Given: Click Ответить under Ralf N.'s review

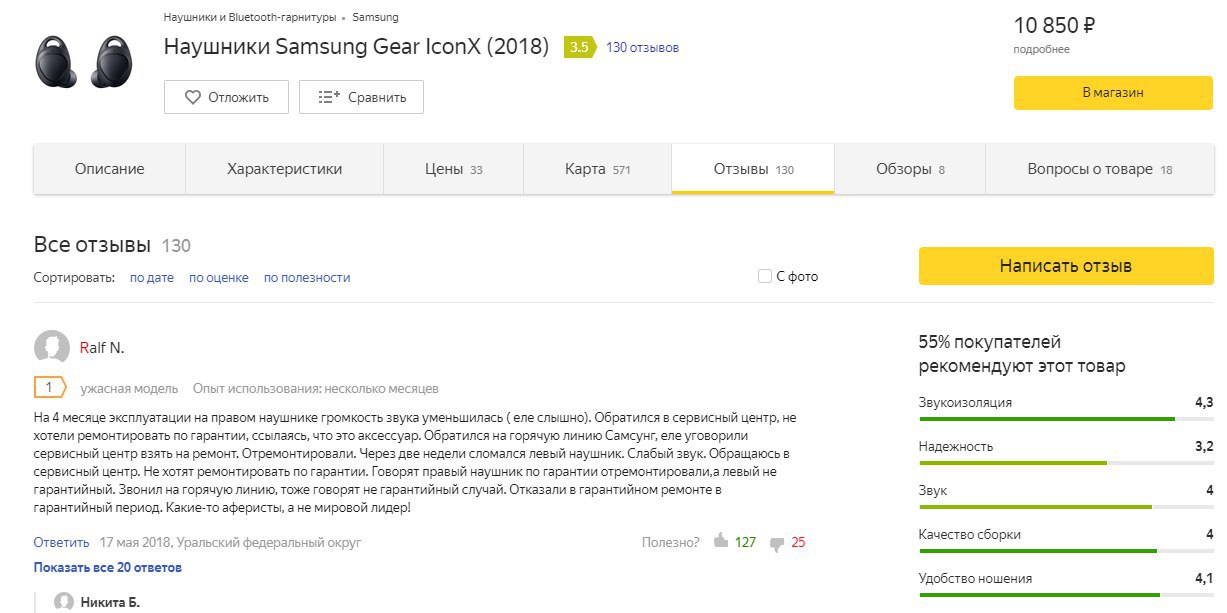Looking at the screenshot, I should tap(61, 542).
